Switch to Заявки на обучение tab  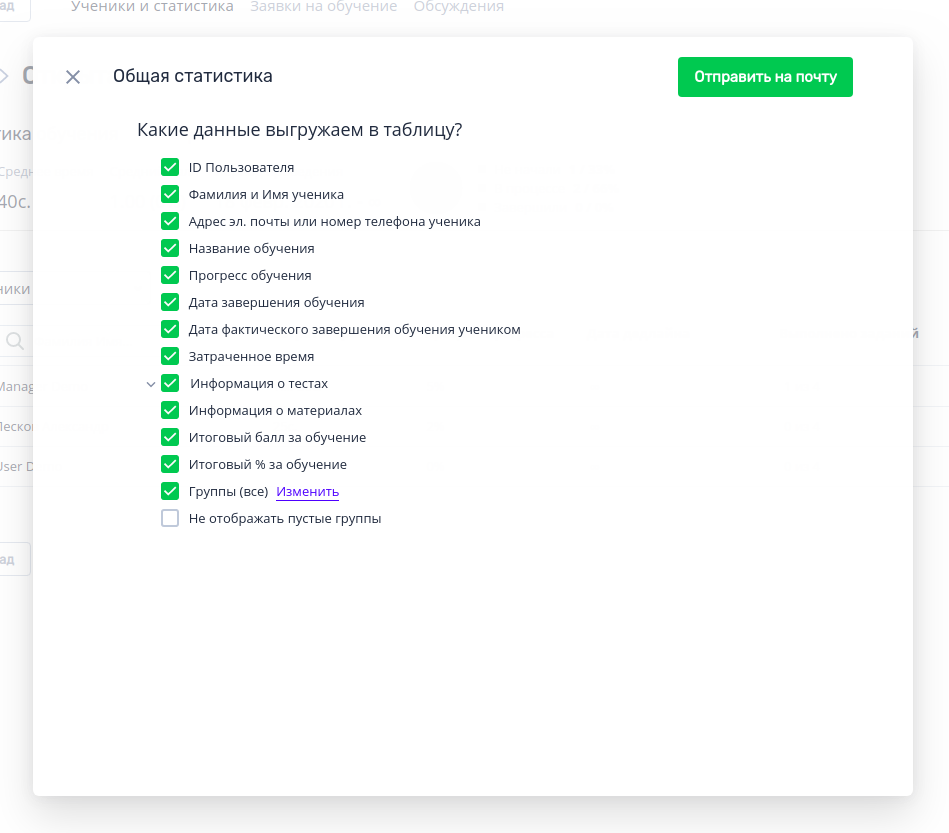[323, 7]
